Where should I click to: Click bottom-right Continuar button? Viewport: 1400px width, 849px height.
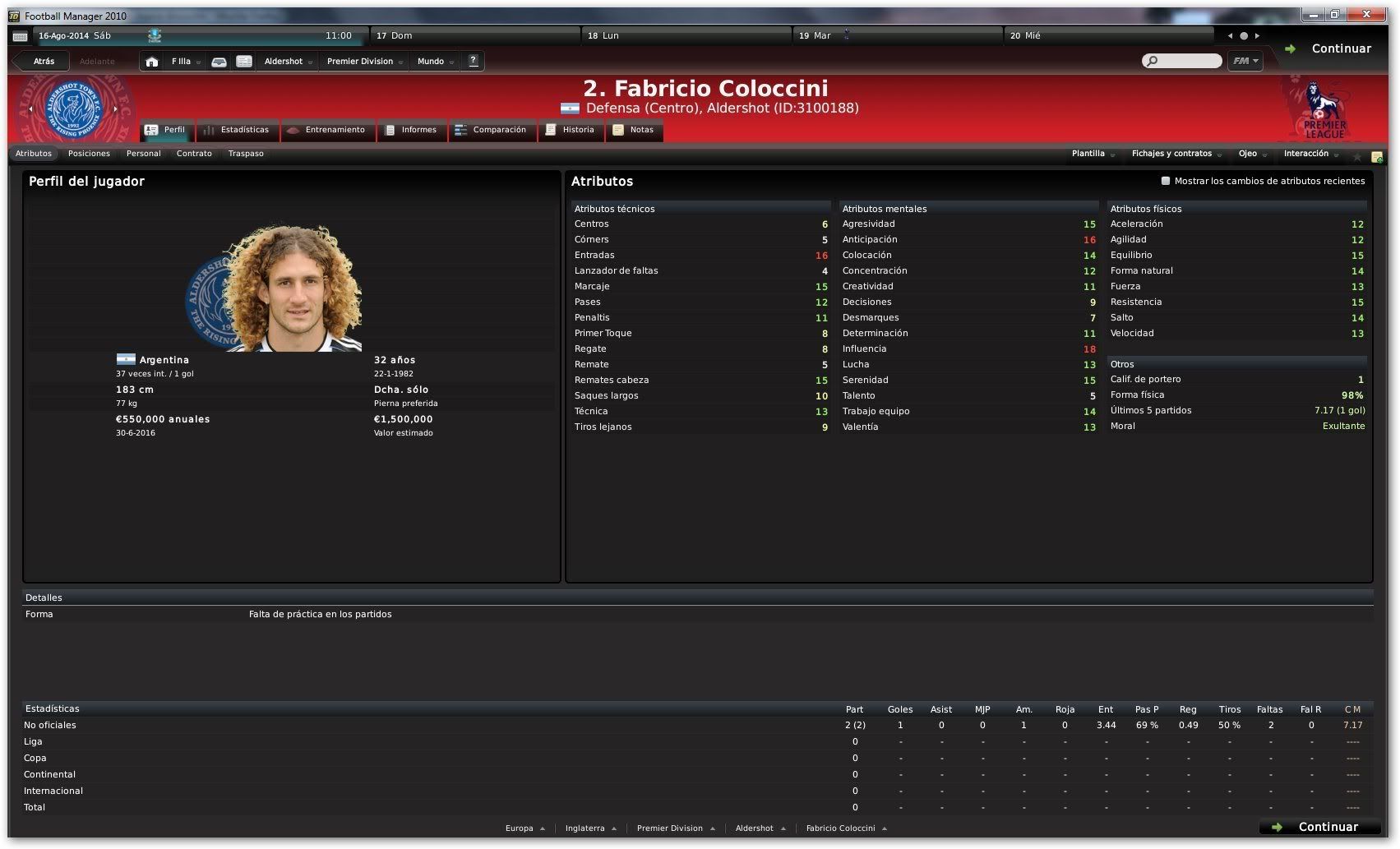pyautogui.click(x=1320, y=827)
